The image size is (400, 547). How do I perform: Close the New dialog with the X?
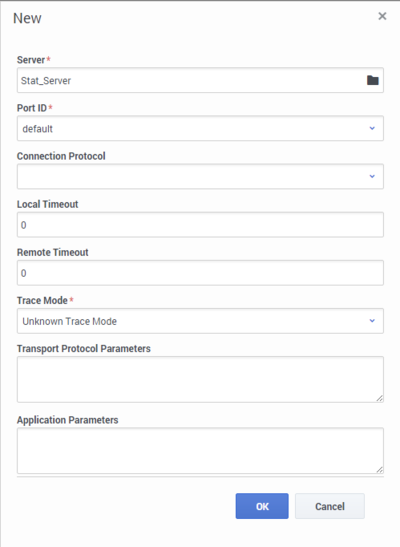[x=382, y=16]
